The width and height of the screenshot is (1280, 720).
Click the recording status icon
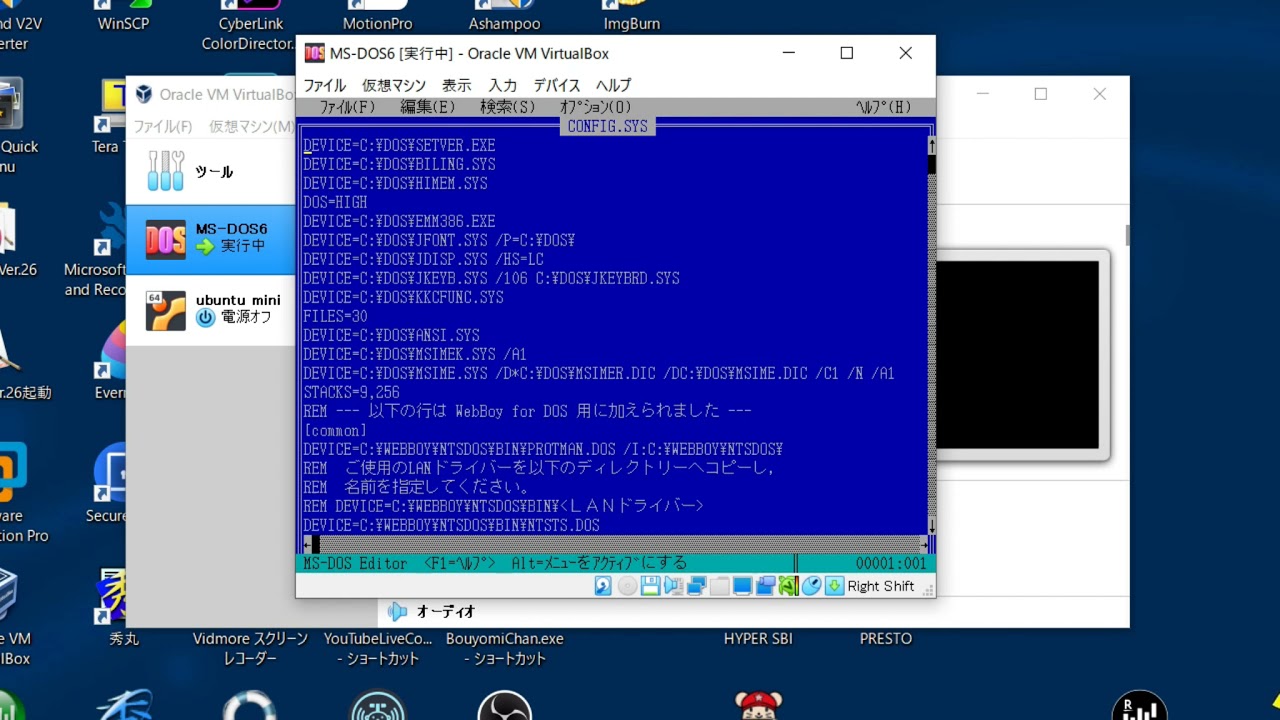766,586
